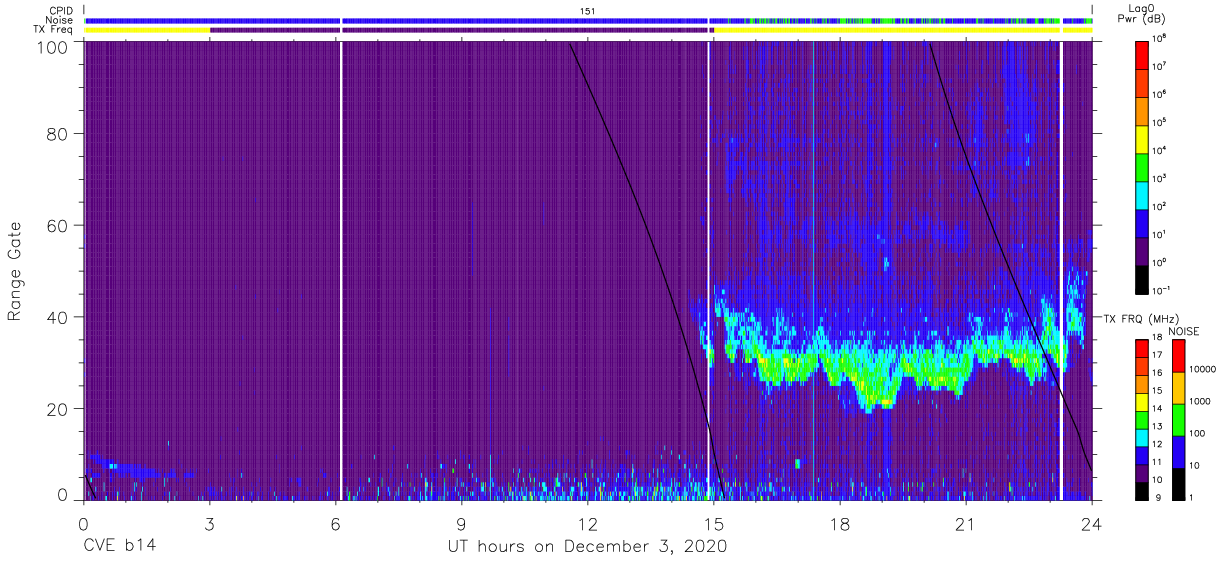The height and width of the screenshot is (567, 1228).
Task: Click the '10000' NOISE scale label
Action: [1203, 370]
